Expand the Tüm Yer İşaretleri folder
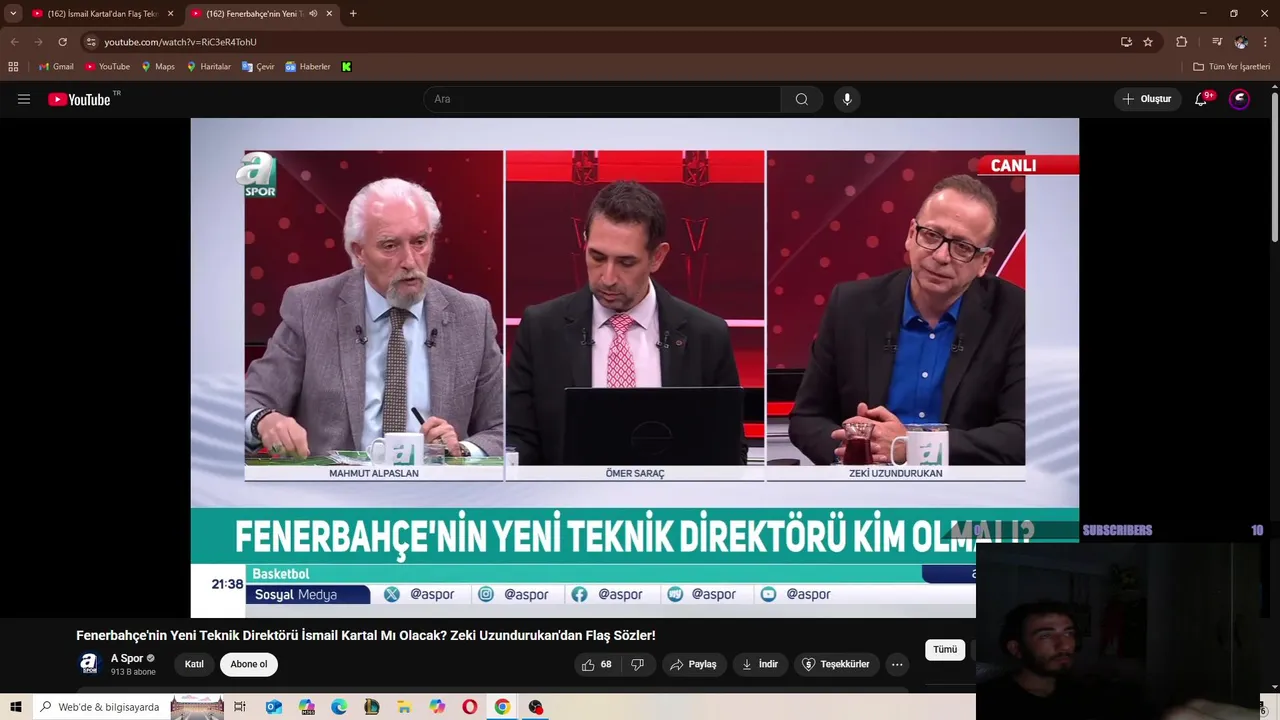The image size is (1280, 720). pyautogui.click(x=1231, y=67)
